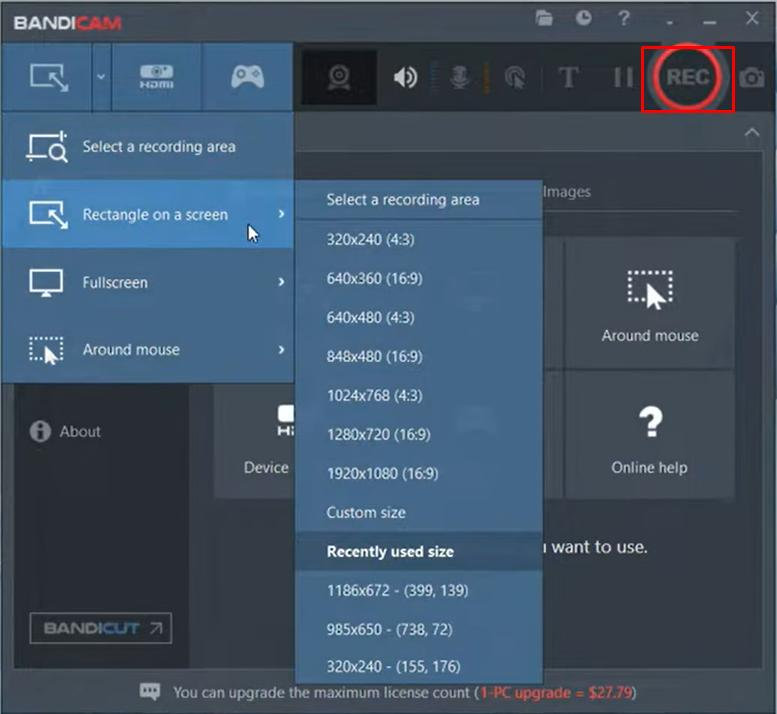Screen dimensions: 777x714
Task: Toggle text overlay T icon
Action: tap(568, 77)
